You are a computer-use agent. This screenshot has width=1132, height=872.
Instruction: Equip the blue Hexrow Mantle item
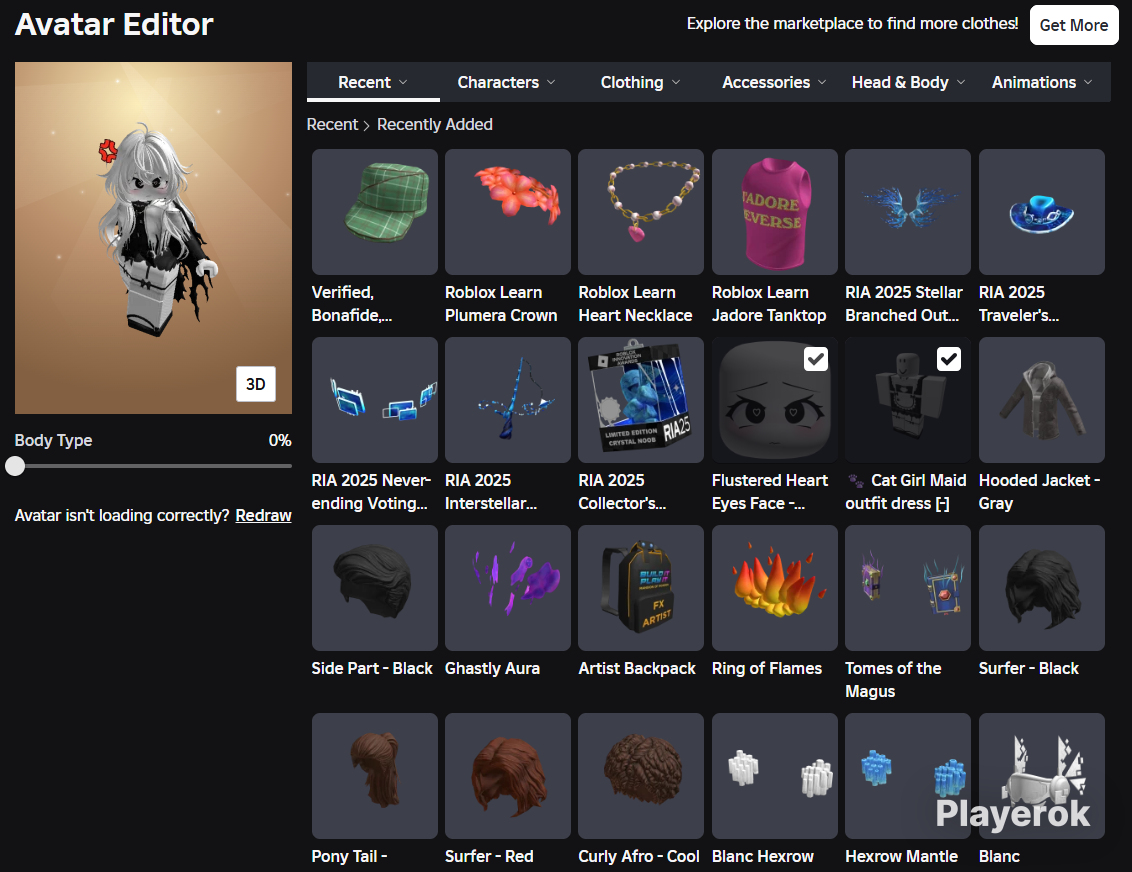(907, 776)
